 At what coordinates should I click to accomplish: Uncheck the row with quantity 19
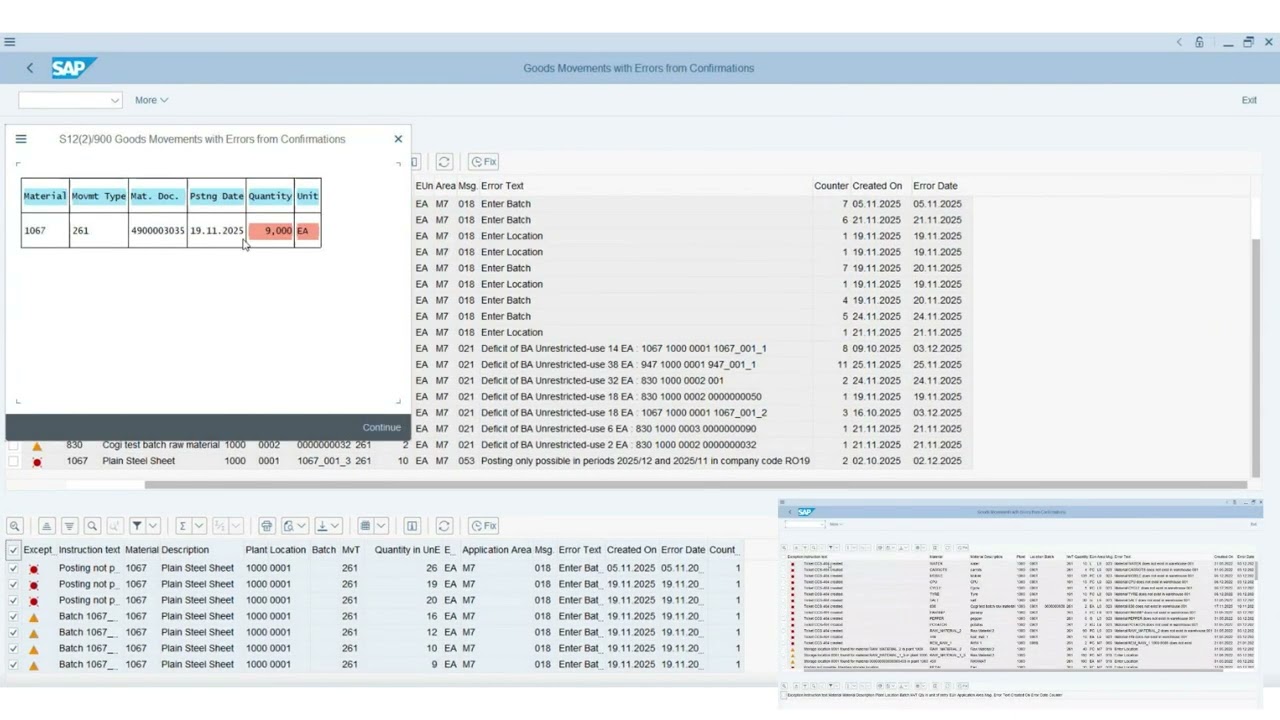[13, 584]
